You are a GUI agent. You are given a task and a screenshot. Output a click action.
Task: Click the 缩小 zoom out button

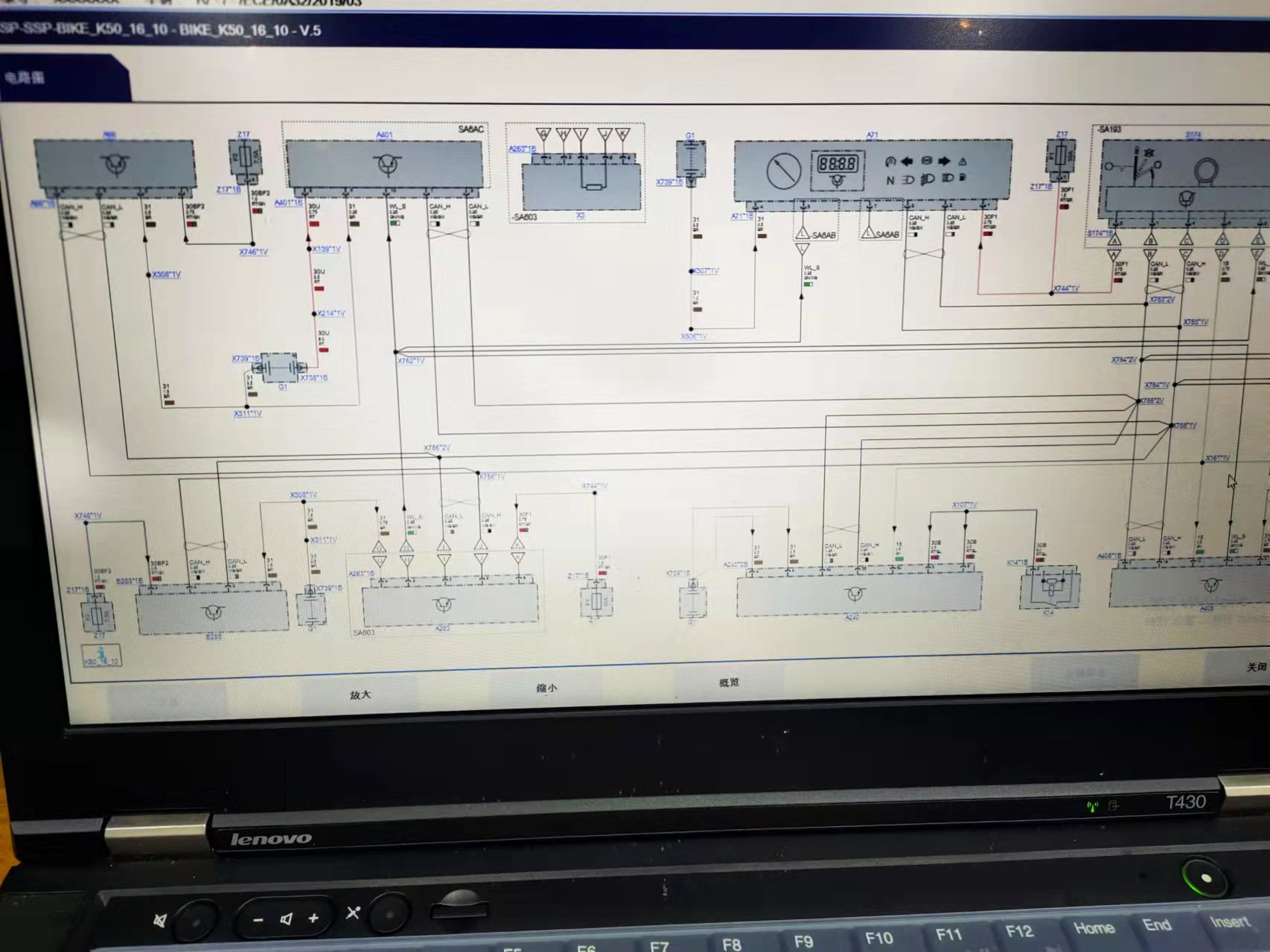coord(546,689)
